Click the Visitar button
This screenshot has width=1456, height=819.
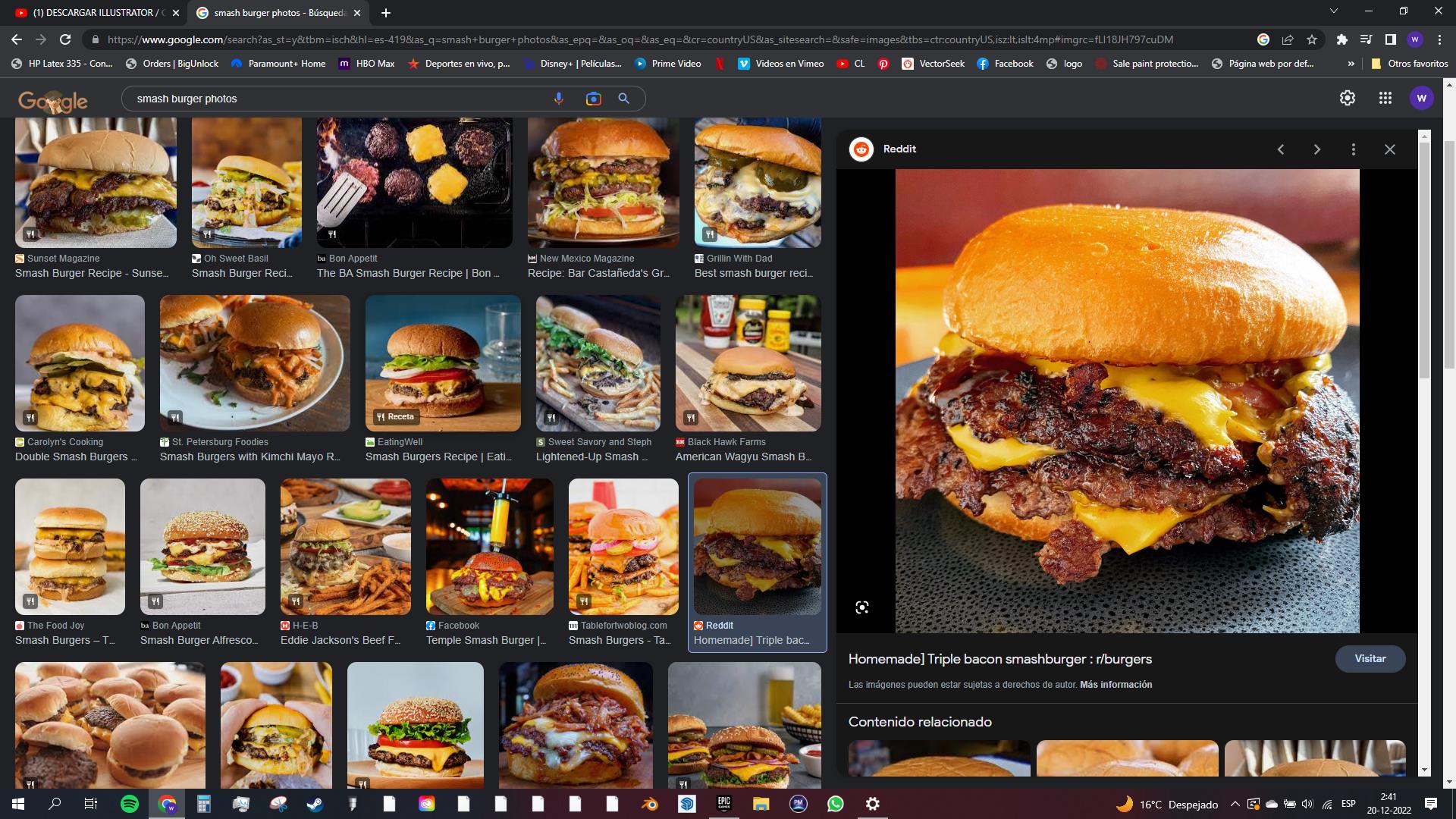click(1370, 658)
